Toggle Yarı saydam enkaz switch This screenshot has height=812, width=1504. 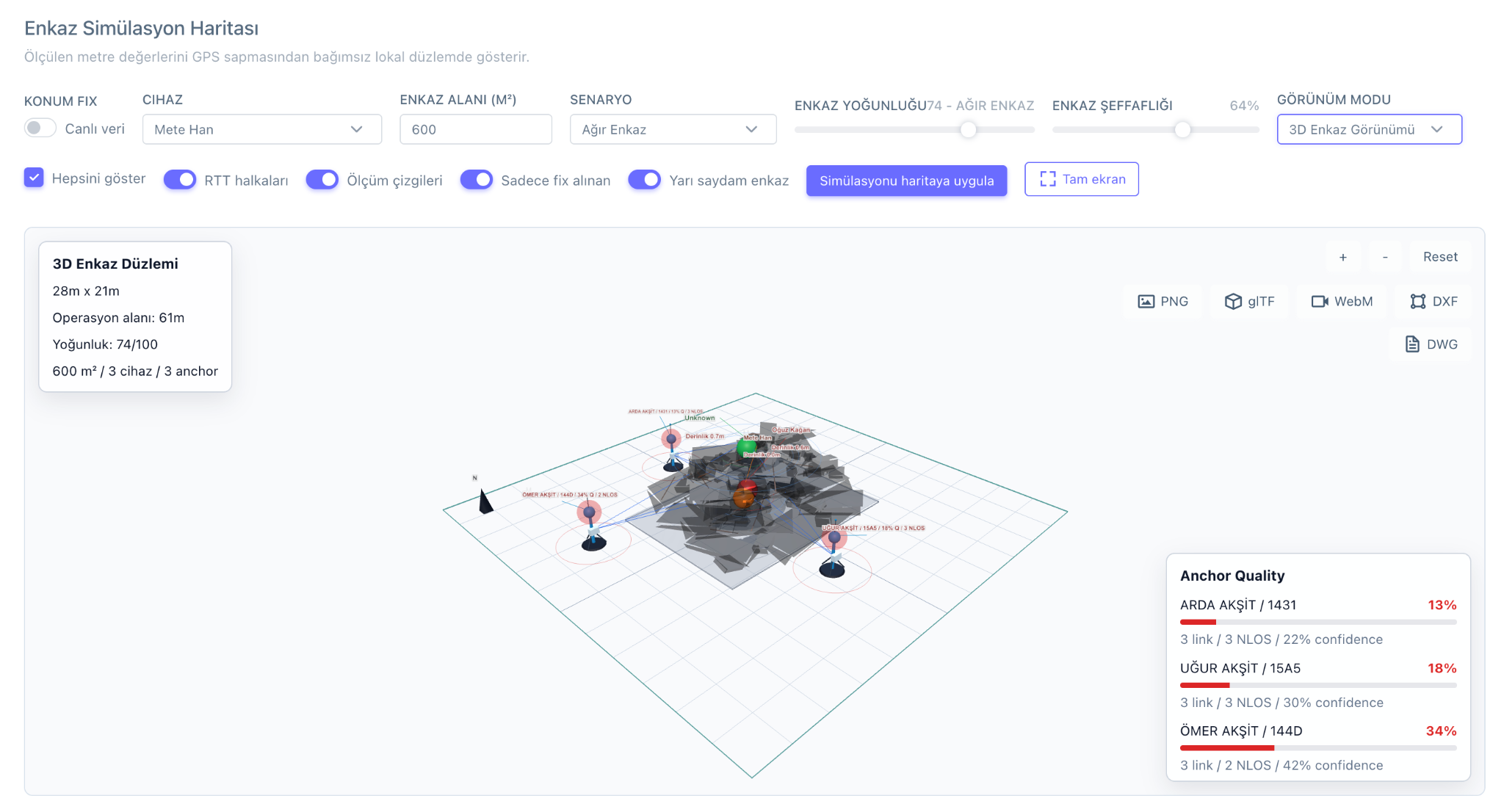pos(645,180)
